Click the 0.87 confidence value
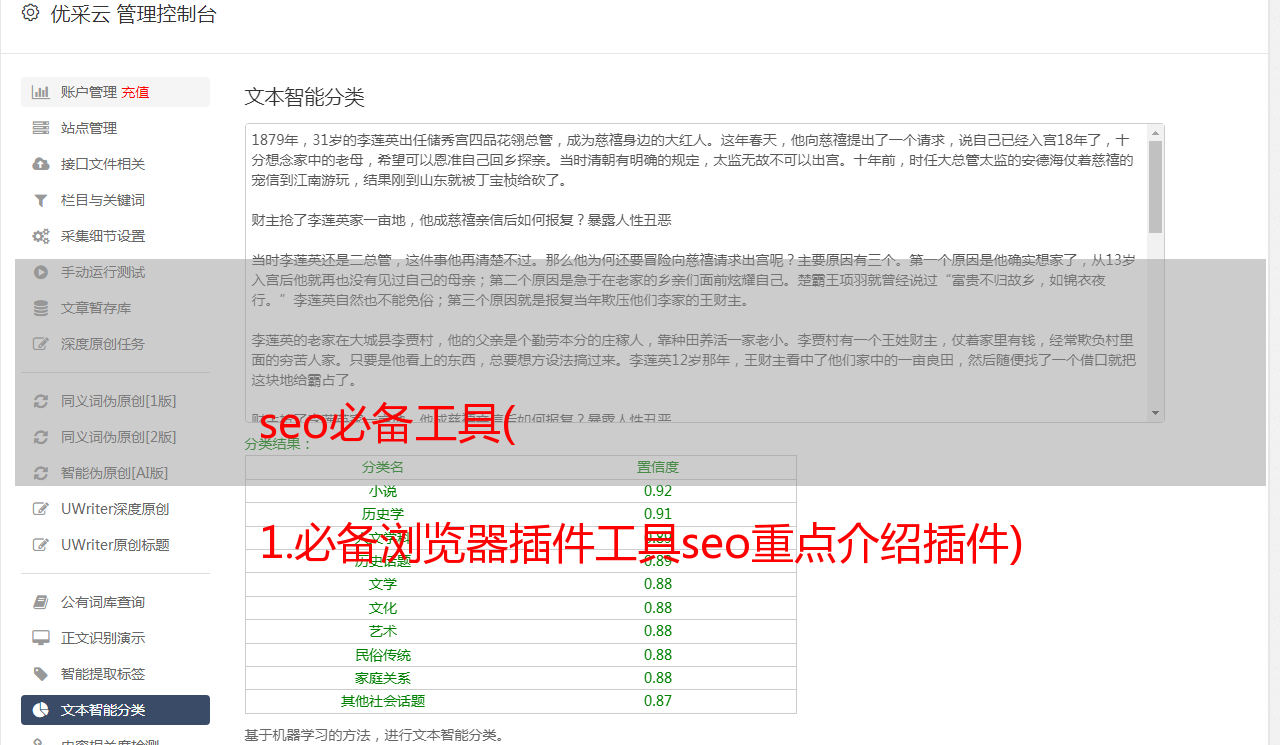1280x745 pixels. click(658, 701)
